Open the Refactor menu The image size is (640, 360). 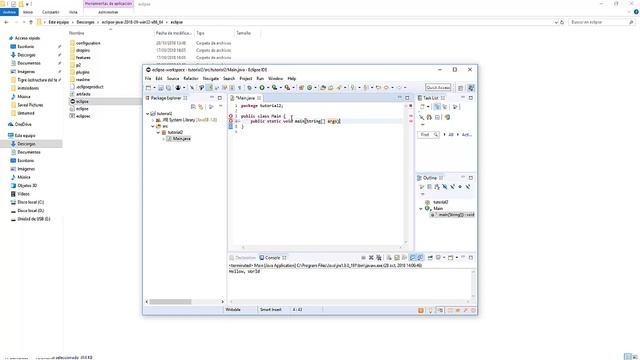[191, 78]
